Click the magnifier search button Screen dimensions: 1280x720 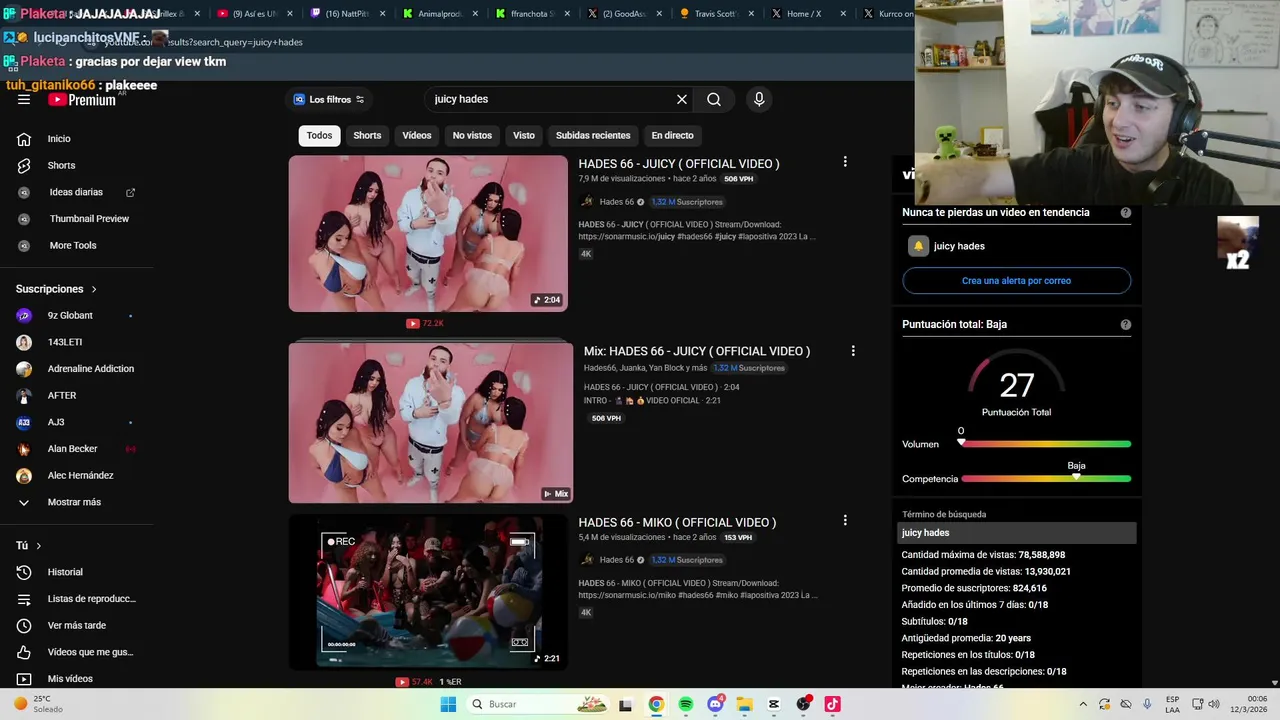coord(714,99)
